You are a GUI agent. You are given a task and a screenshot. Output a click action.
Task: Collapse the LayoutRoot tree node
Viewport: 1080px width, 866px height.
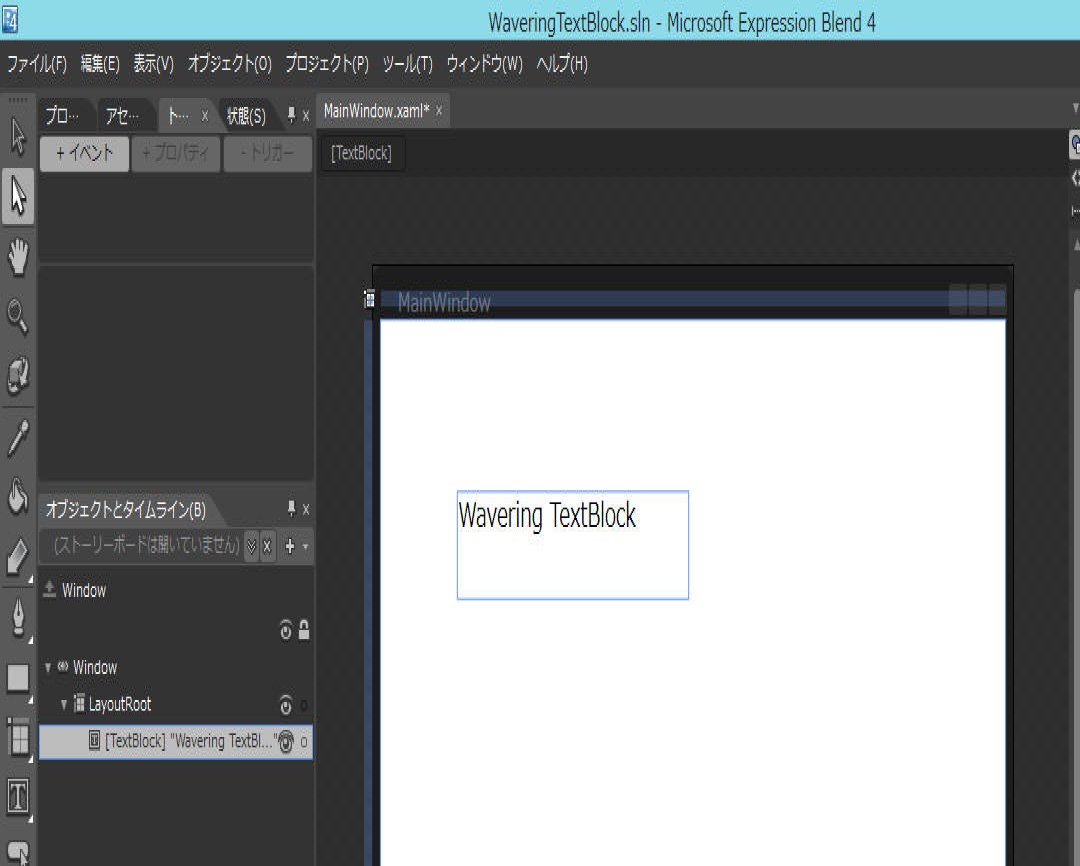click(x=64, y=705)
